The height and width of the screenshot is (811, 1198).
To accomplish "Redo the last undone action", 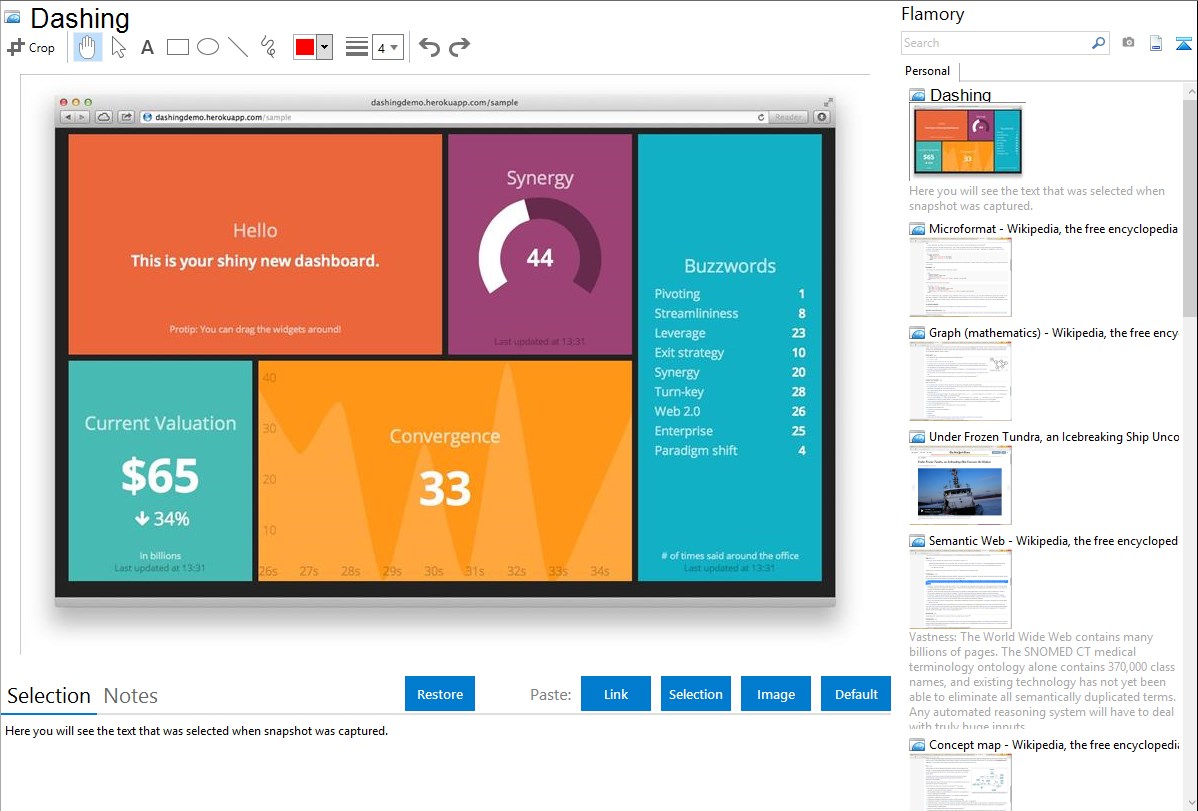I will (x=459, y=47).
